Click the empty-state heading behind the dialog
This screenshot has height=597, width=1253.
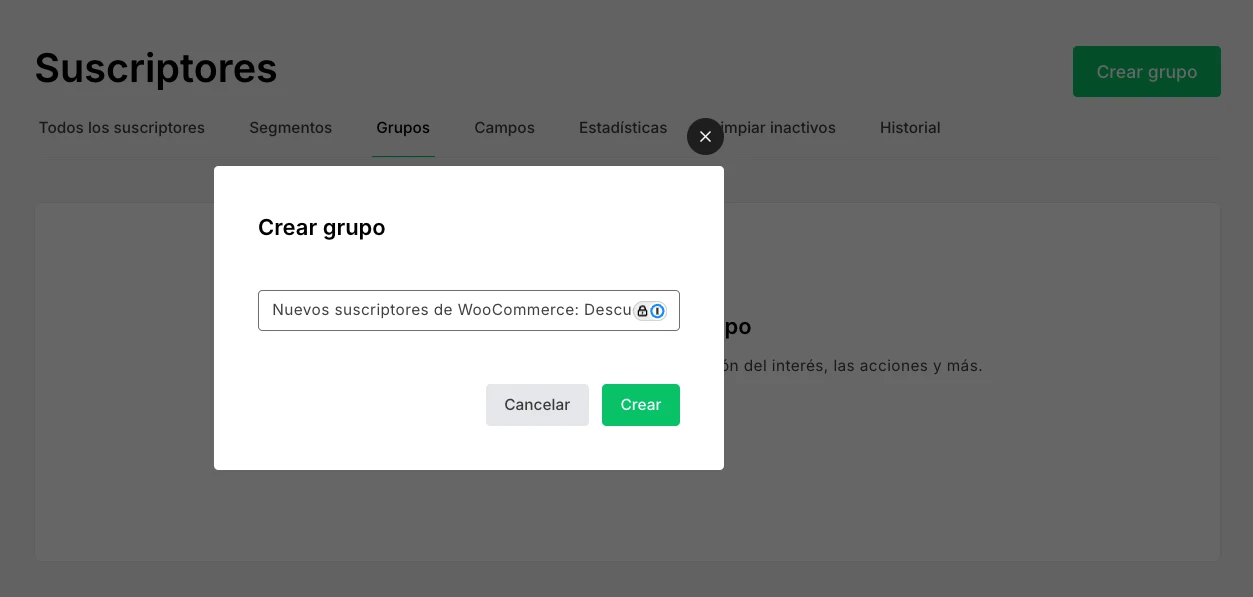737,328
